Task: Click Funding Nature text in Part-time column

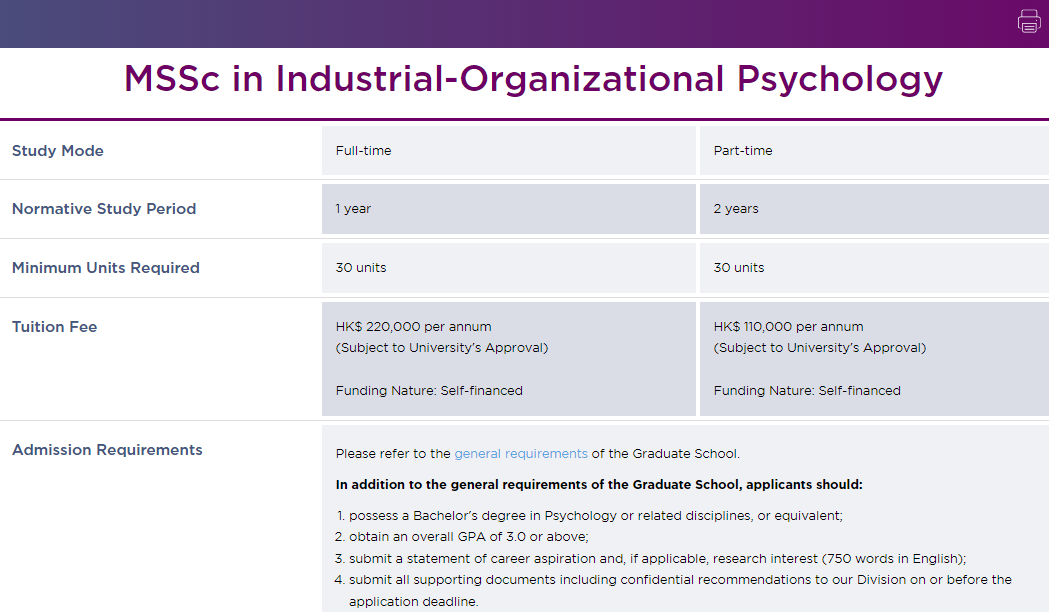Action: pos(807,391)
